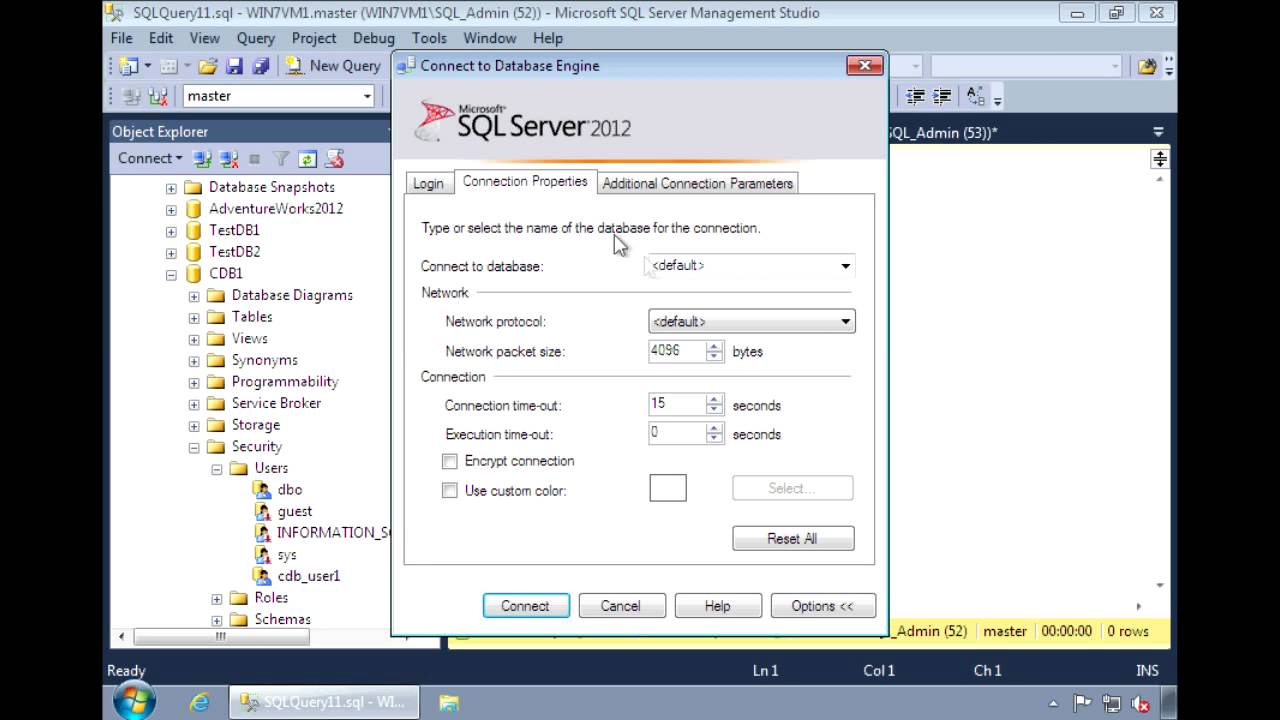This screenshot has width=1280, height=720.
Task: Collapse the Security folder node
Action: coord(194,448)
